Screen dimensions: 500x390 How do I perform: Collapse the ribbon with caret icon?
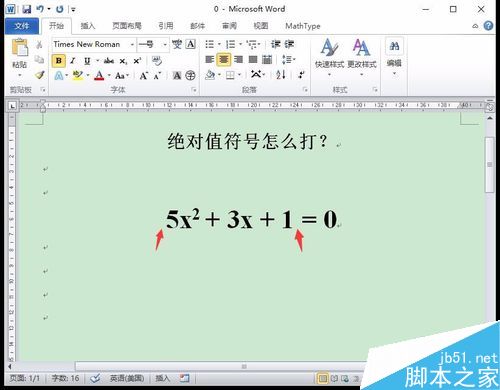coord(475,26)
